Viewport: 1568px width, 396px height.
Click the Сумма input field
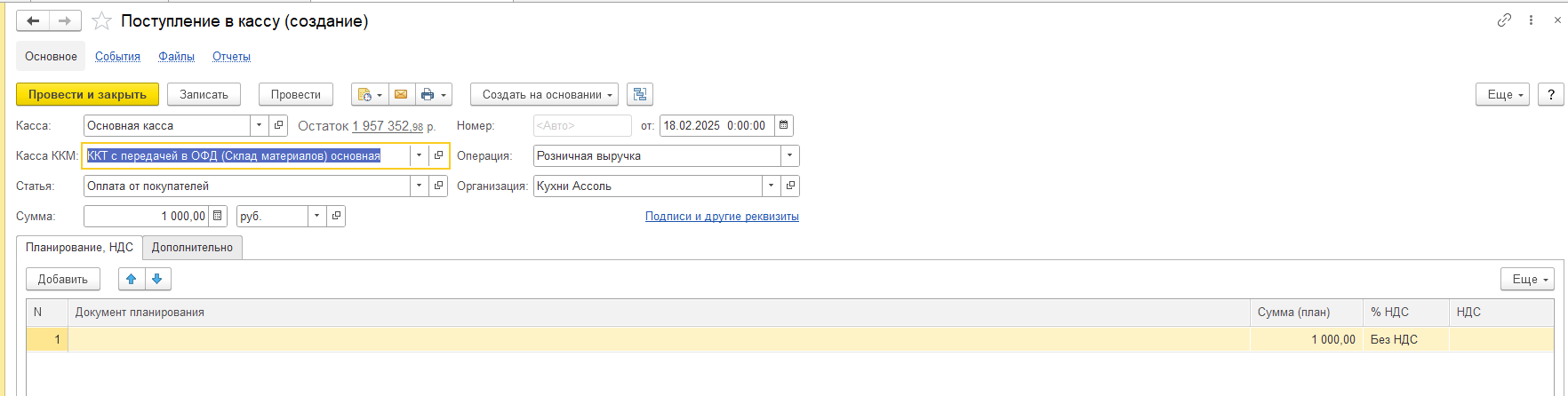tap(147, 216)
